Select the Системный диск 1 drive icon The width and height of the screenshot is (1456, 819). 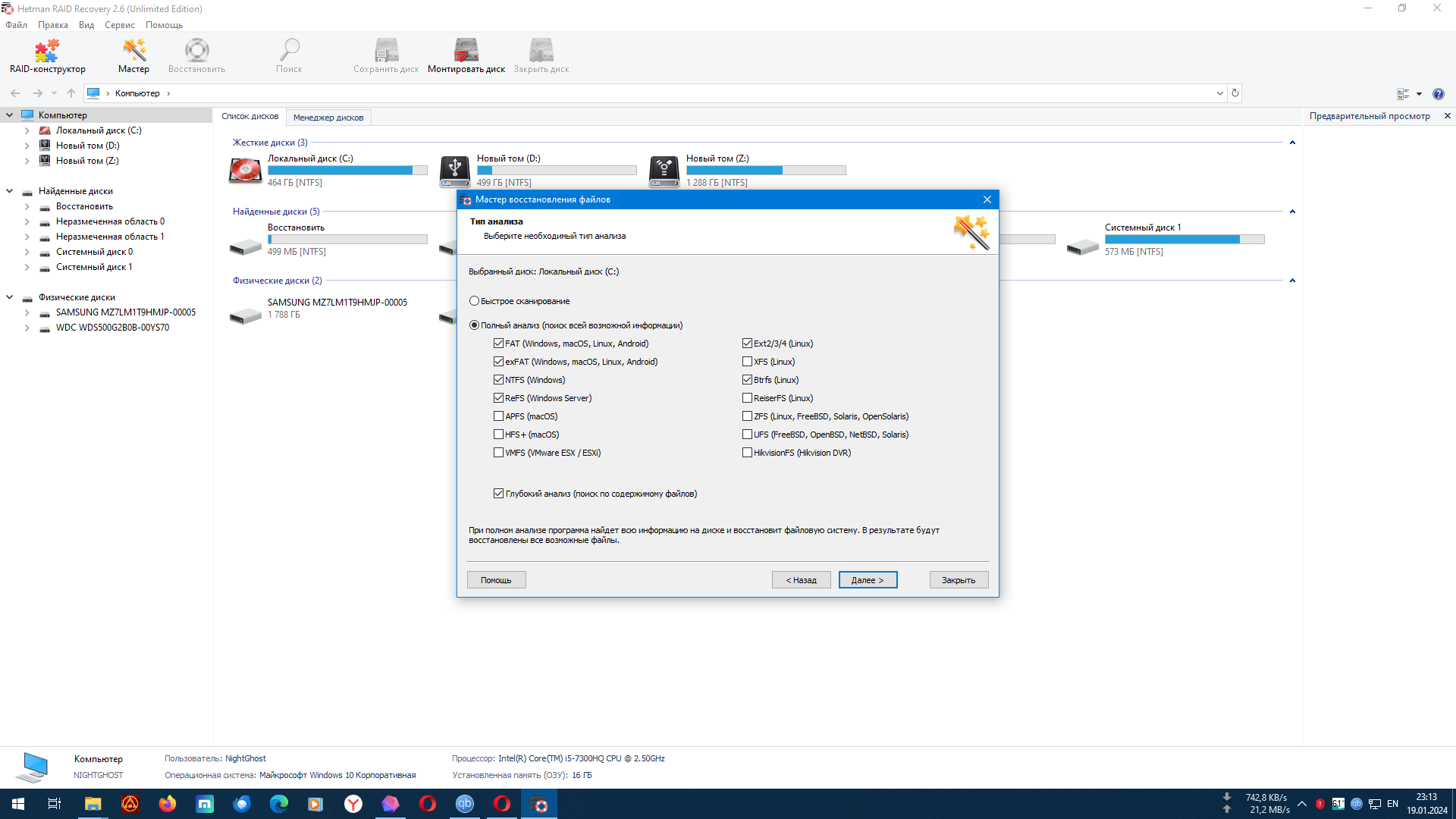1083,246
